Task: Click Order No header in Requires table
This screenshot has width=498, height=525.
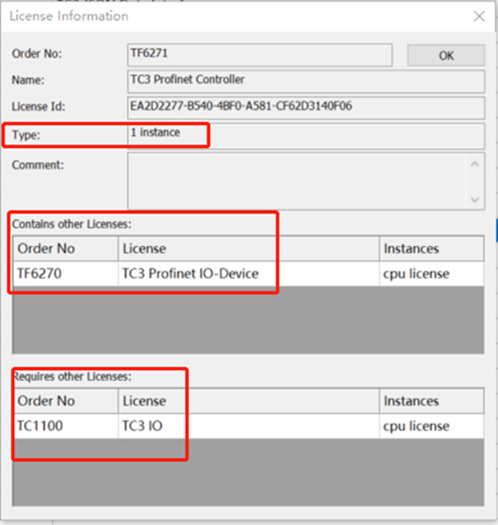Action: point(65,401)
